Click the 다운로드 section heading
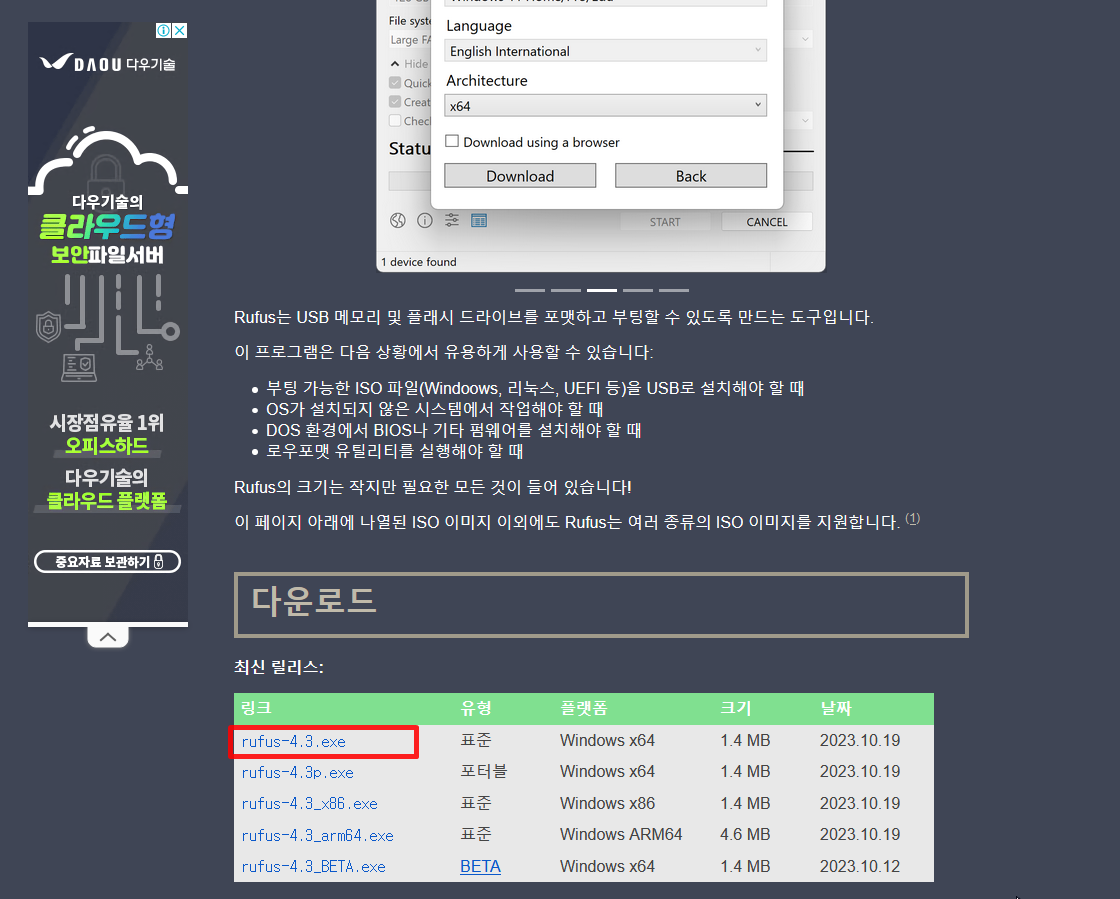The height and width of the screenshot is (899, 1120). click(314, 601)
